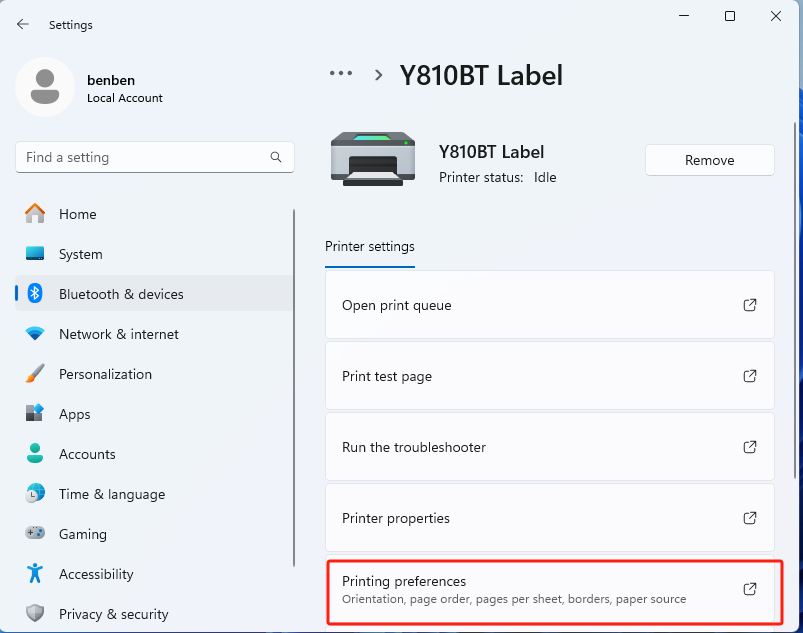This screenshot has height=633, width=803.
Task: Click the Accessibility figure icon
Action: (x=35, y=573)
